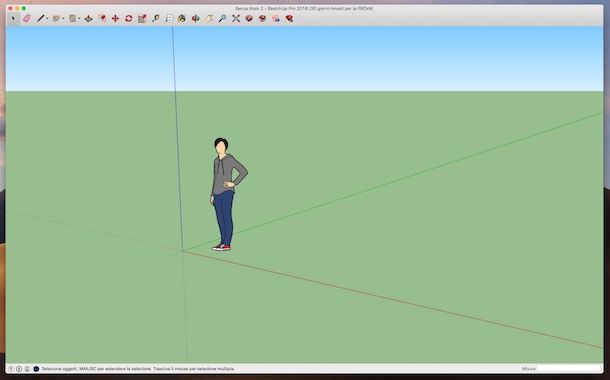This screenshot has width=610, height=380.
Task: Select the Scale tool
Action: pos(142,18)
